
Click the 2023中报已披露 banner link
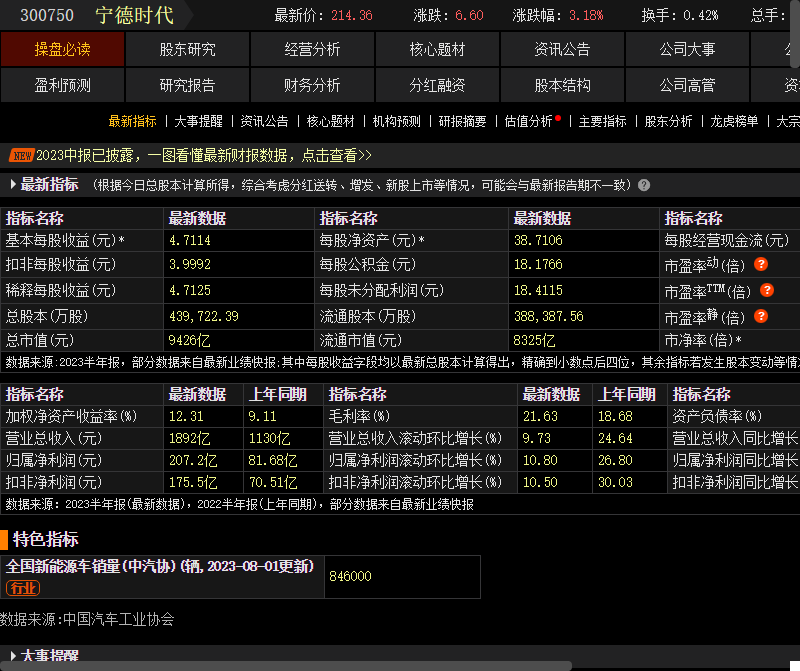(x=204, y=156)
